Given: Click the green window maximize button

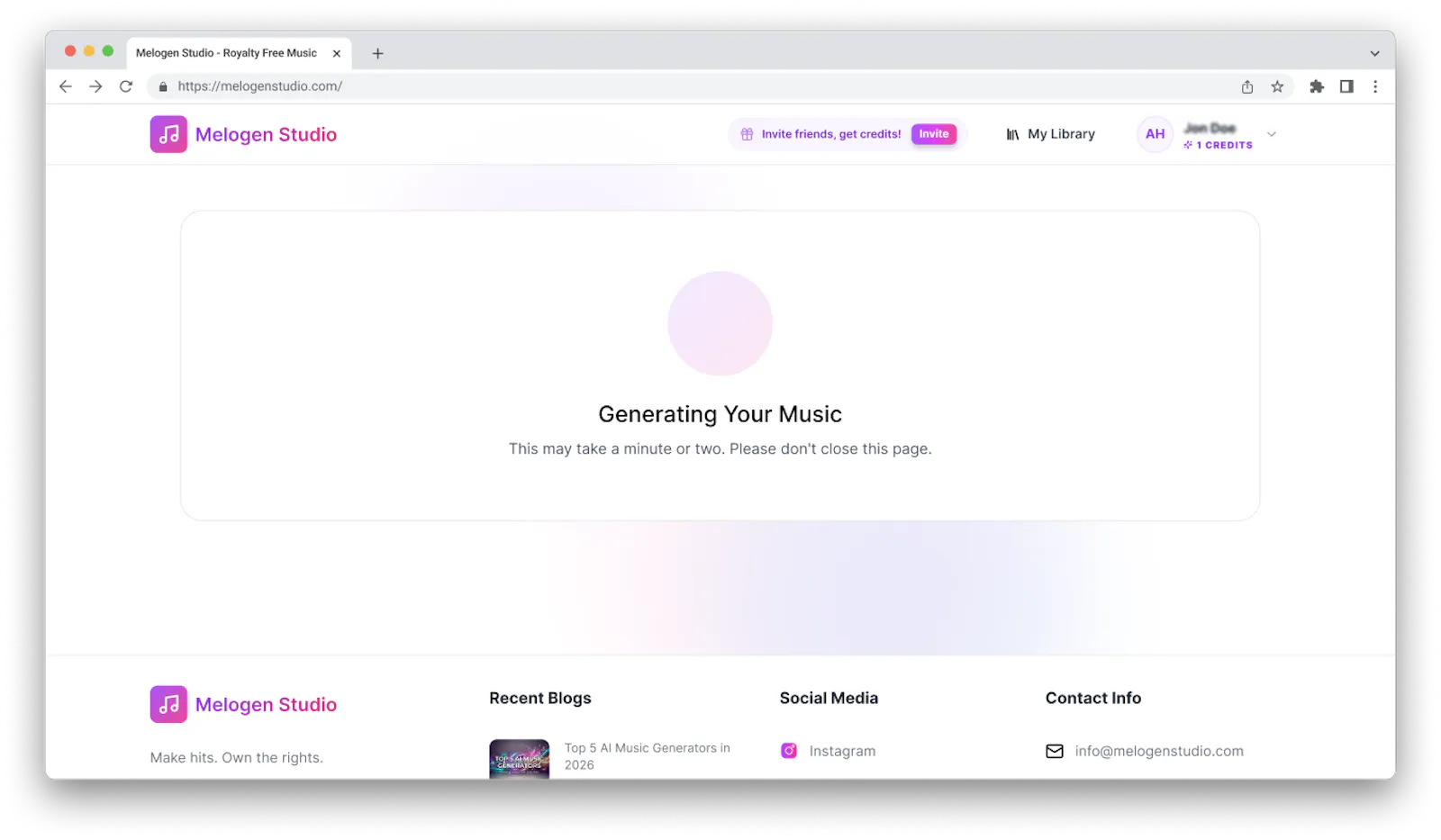Looking at the screenshot, I should 108,51.
